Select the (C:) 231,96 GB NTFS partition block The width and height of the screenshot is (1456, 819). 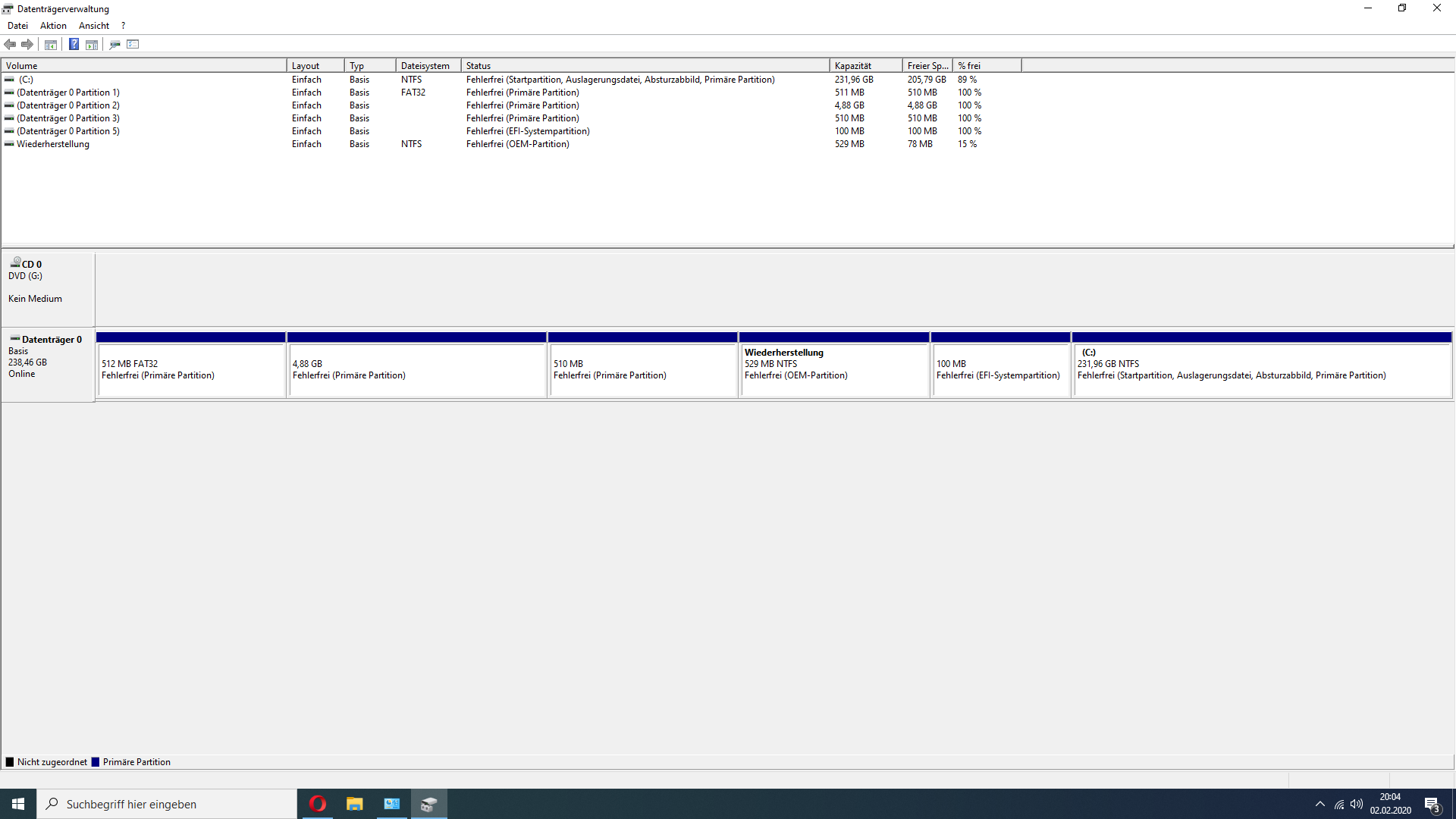pos(1262,370)
